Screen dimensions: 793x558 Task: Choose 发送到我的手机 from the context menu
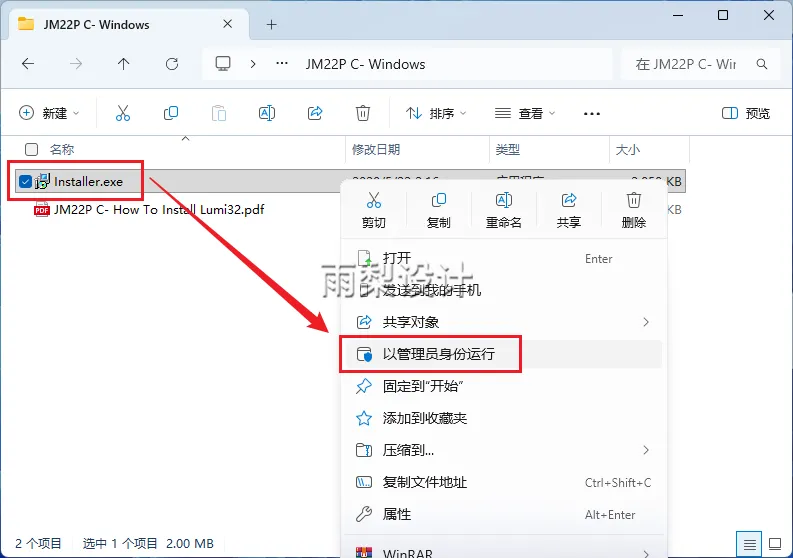tap(502, 290)
